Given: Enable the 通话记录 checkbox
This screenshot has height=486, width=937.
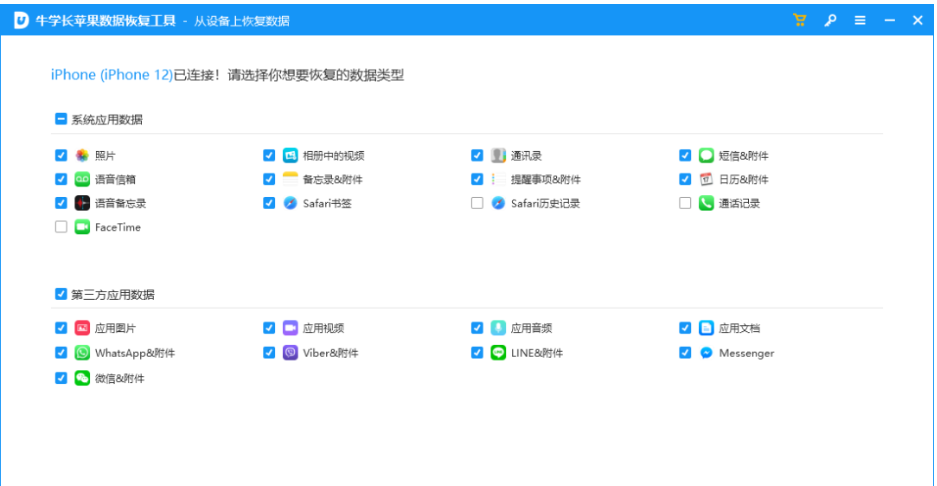Looking at the screenshot, I should click(685, 203).
